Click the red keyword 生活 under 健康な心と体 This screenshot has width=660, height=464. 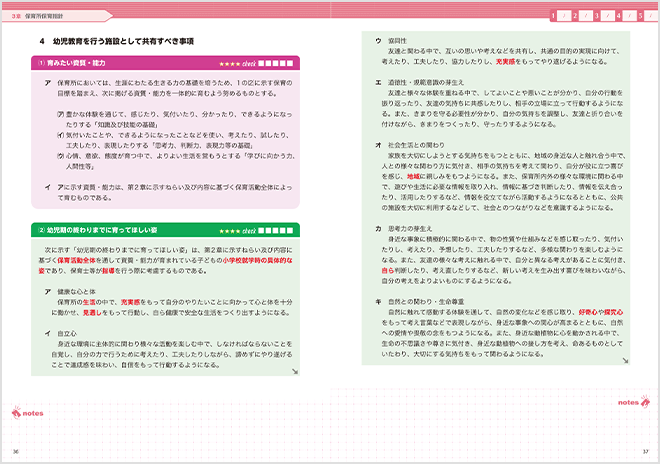pyautogui.click(x=89, y=302)
